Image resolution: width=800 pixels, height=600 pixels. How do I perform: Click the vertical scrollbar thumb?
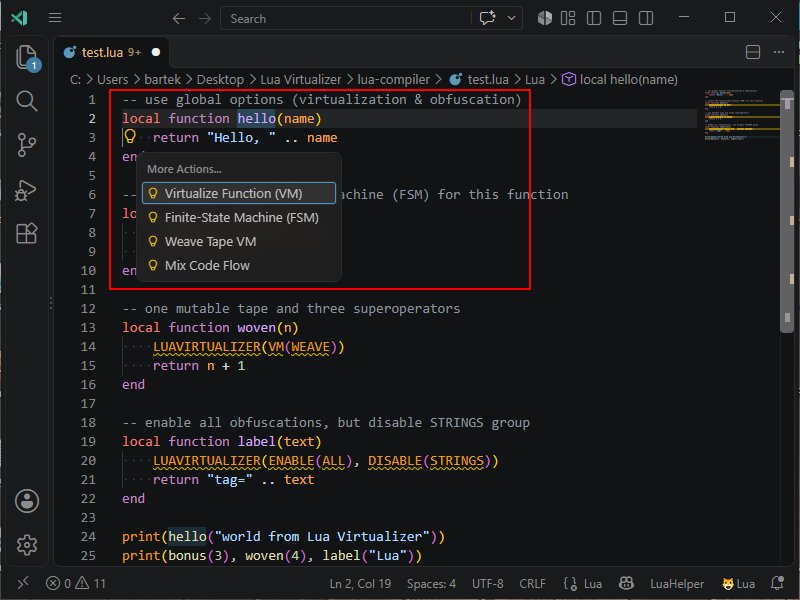[787, 211]
